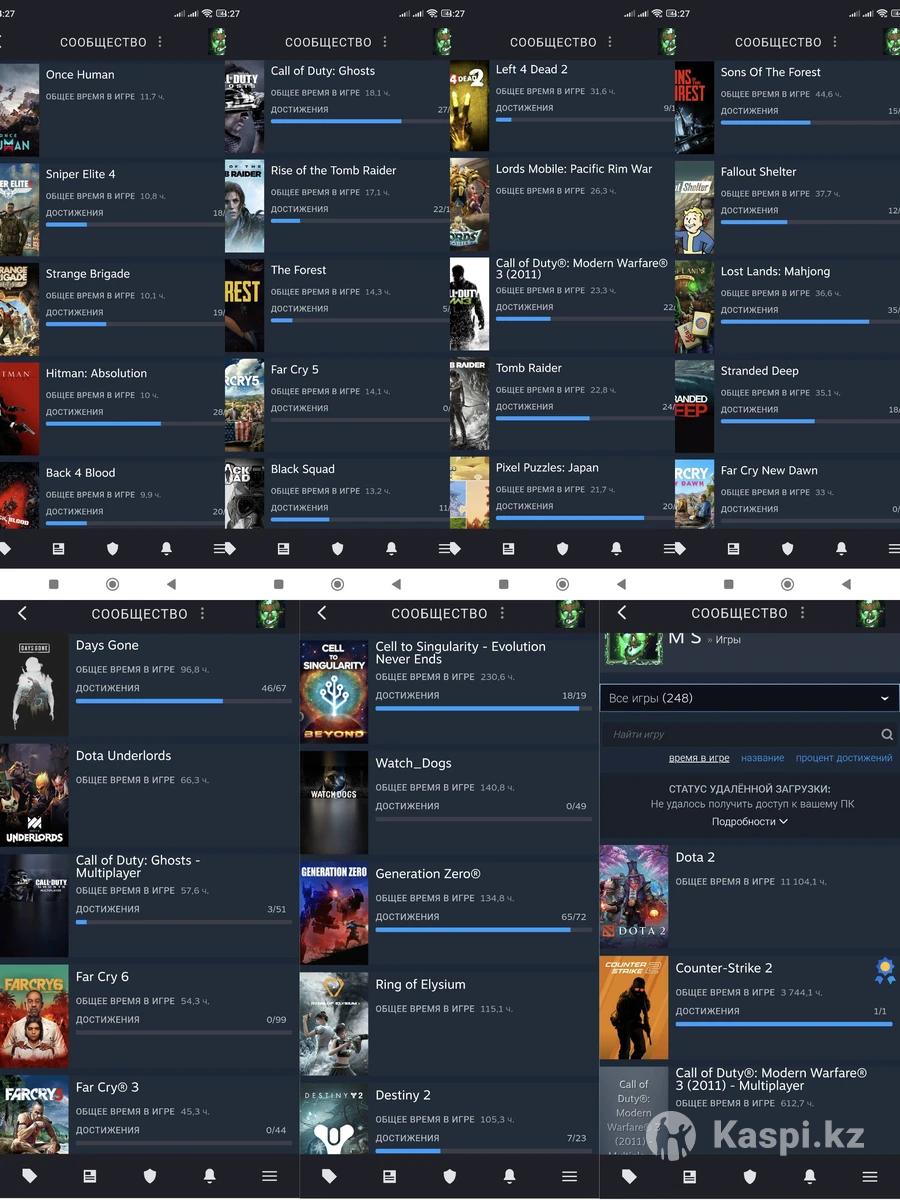900x1200 pixels.
Task: Tap Android home circle under the Sons Of The Forest screen
Action: pyautogui.click(x=787, y=584)
